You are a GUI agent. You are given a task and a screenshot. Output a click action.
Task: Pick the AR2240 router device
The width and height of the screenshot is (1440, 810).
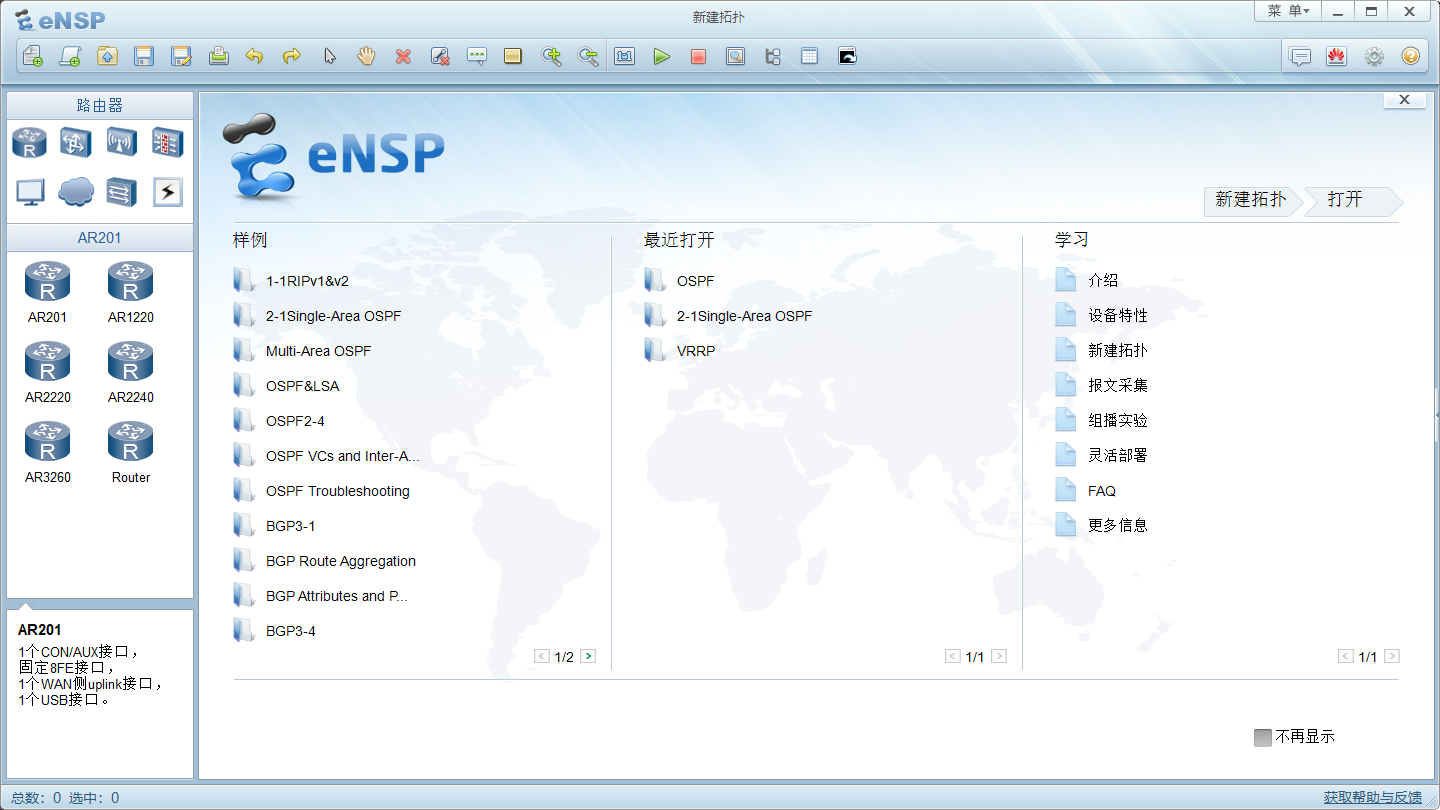point(130,372)
